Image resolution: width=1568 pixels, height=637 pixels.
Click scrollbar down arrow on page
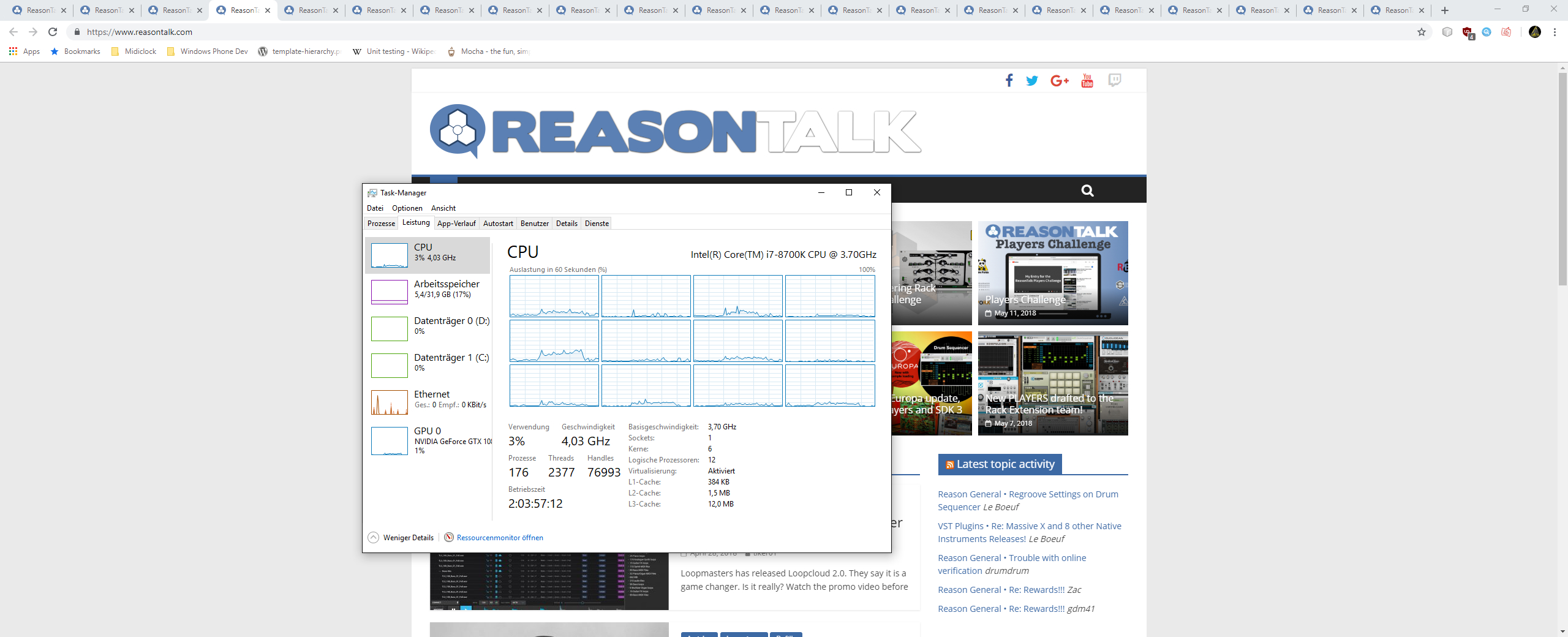click(x=1562, y=631)
